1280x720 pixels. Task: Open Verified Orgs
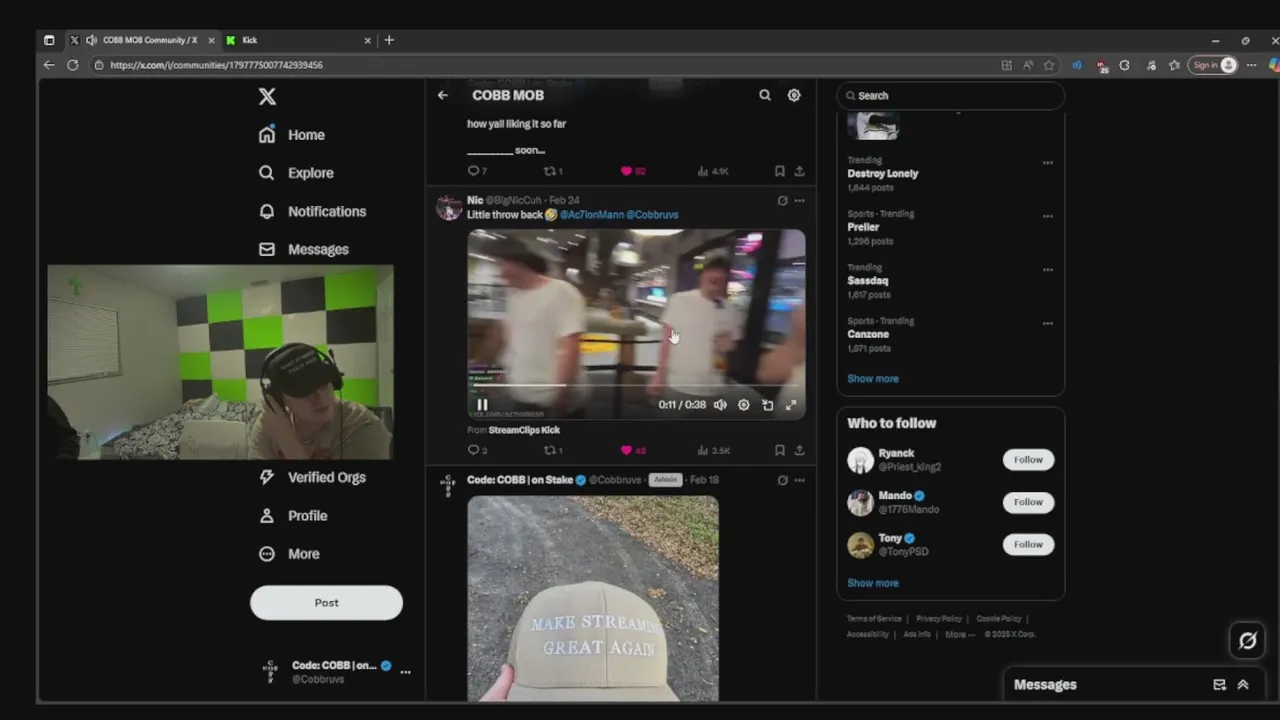tap(312, 477)
